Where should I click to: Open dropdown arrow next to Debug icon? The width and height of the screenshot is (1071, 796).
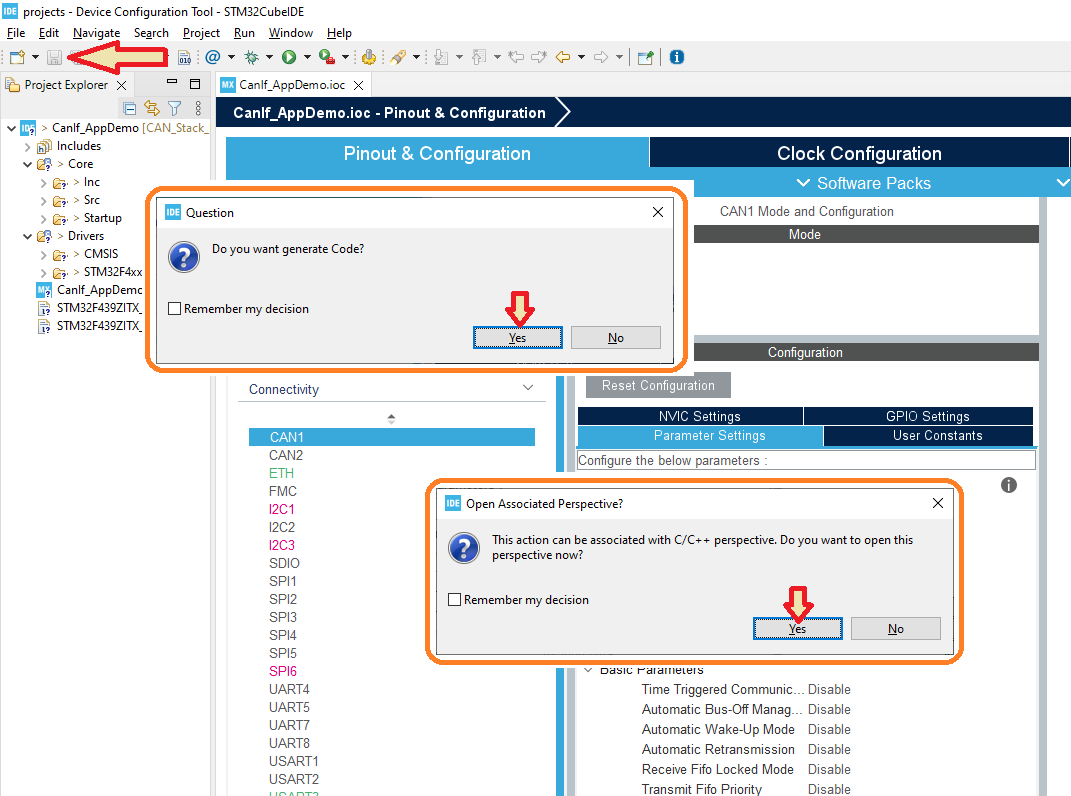pos(269,57)
